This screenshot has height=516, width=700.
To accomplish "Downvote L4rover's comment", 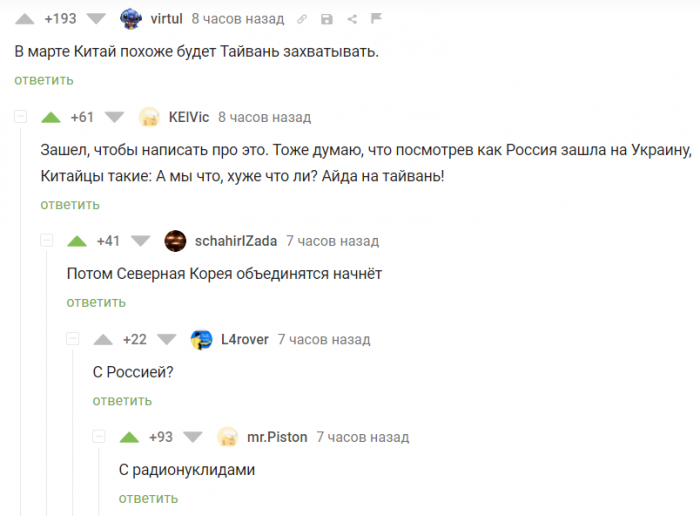I will pos(166,339).
